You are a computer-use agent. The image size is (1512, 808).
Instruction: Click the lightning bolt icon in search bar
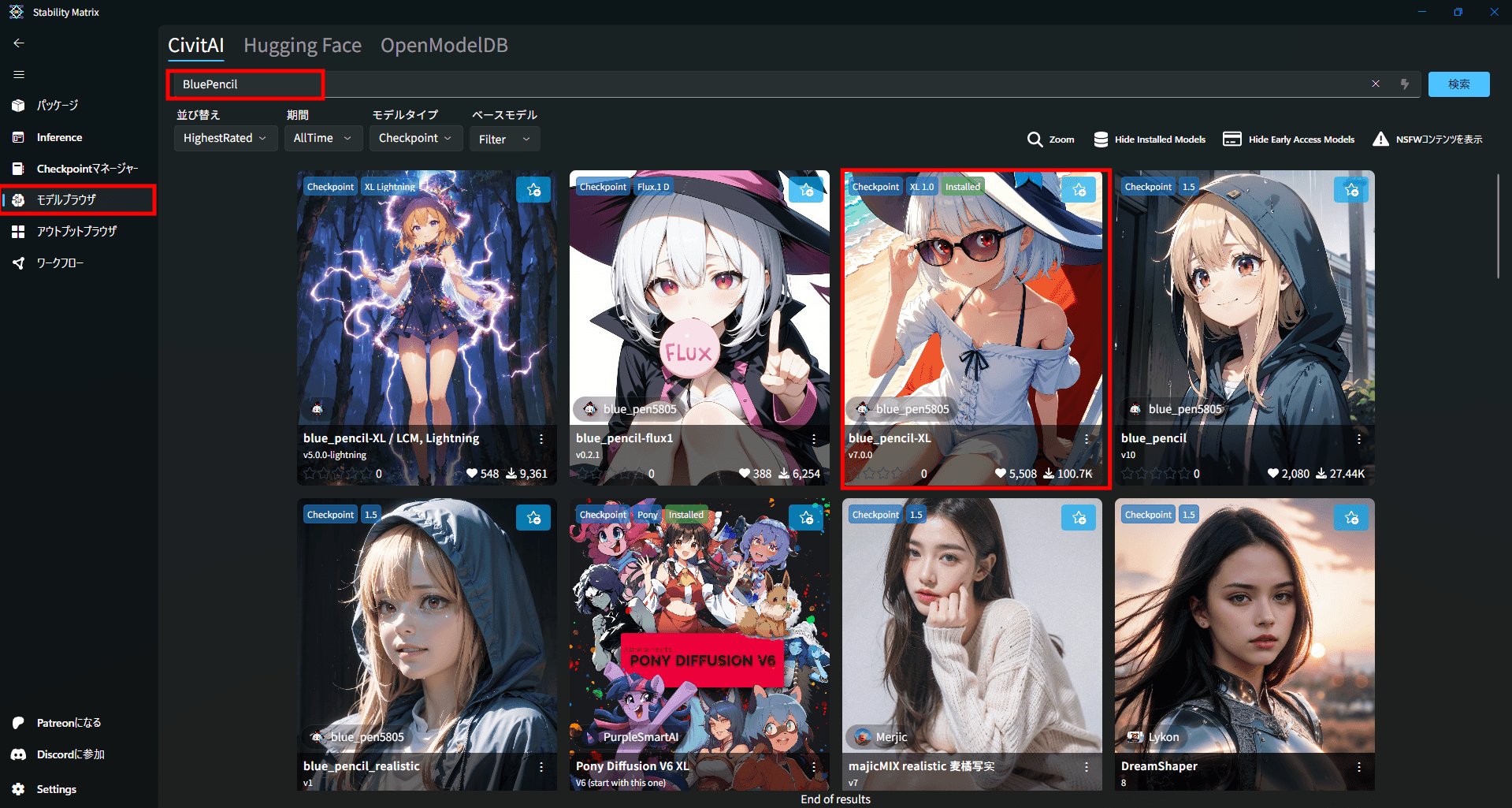point(1405,84)
